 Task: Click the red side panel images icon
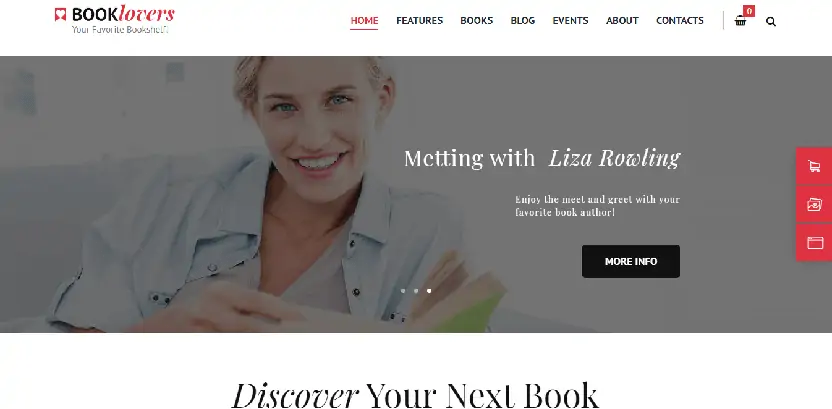pyautogui.click(x=814, y=204)
